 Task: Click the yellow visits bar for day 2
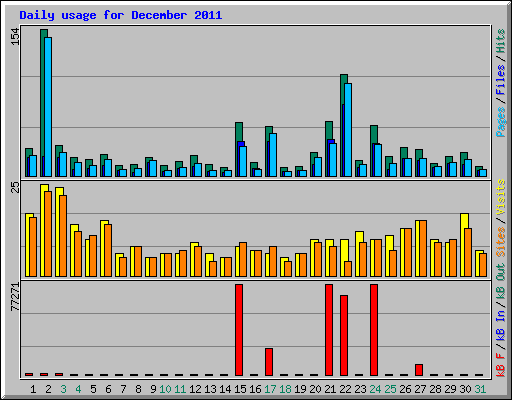(x=43, y=230)
